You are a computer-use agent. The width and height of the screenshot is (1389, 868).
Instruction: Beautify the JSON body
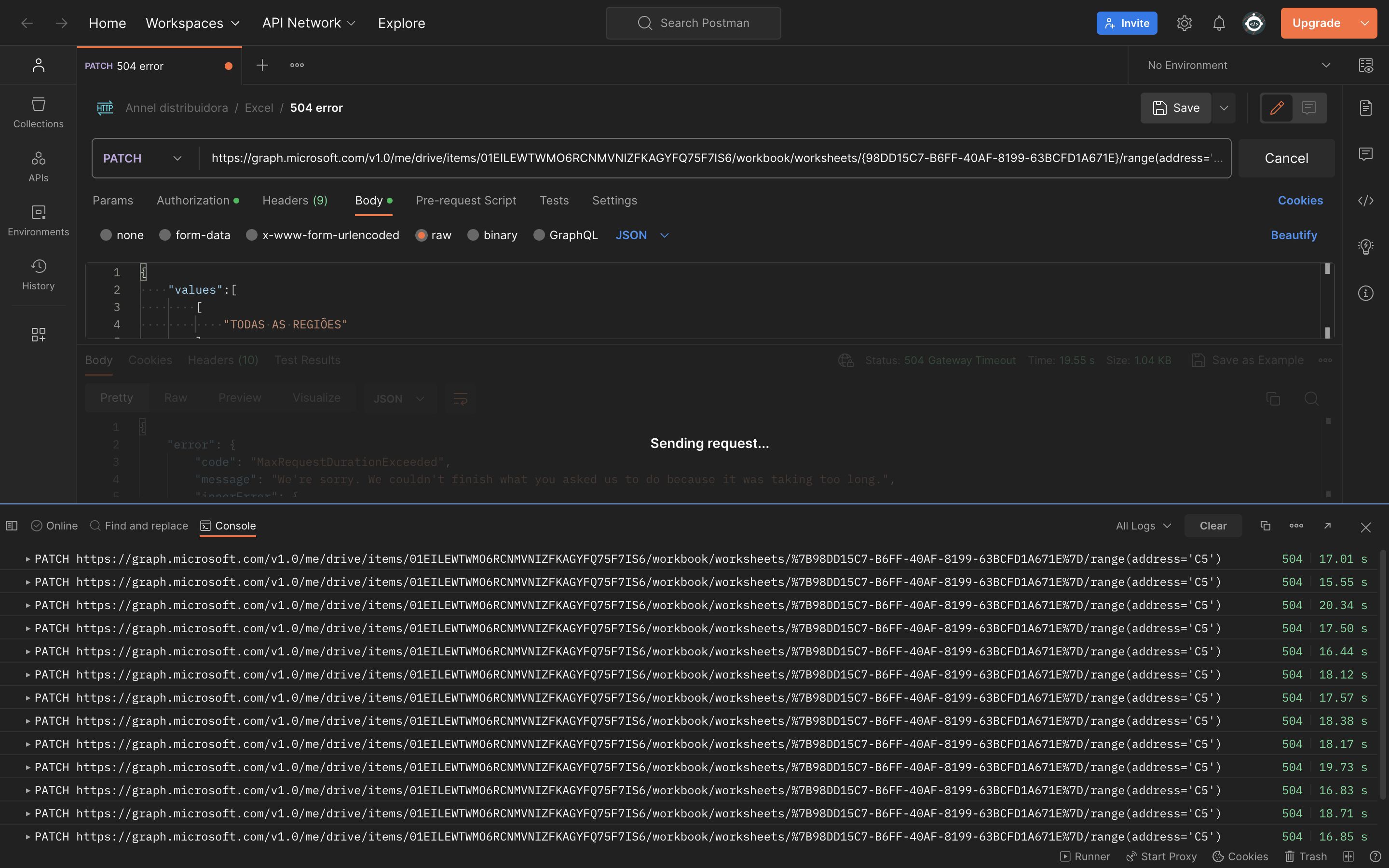1294,235
